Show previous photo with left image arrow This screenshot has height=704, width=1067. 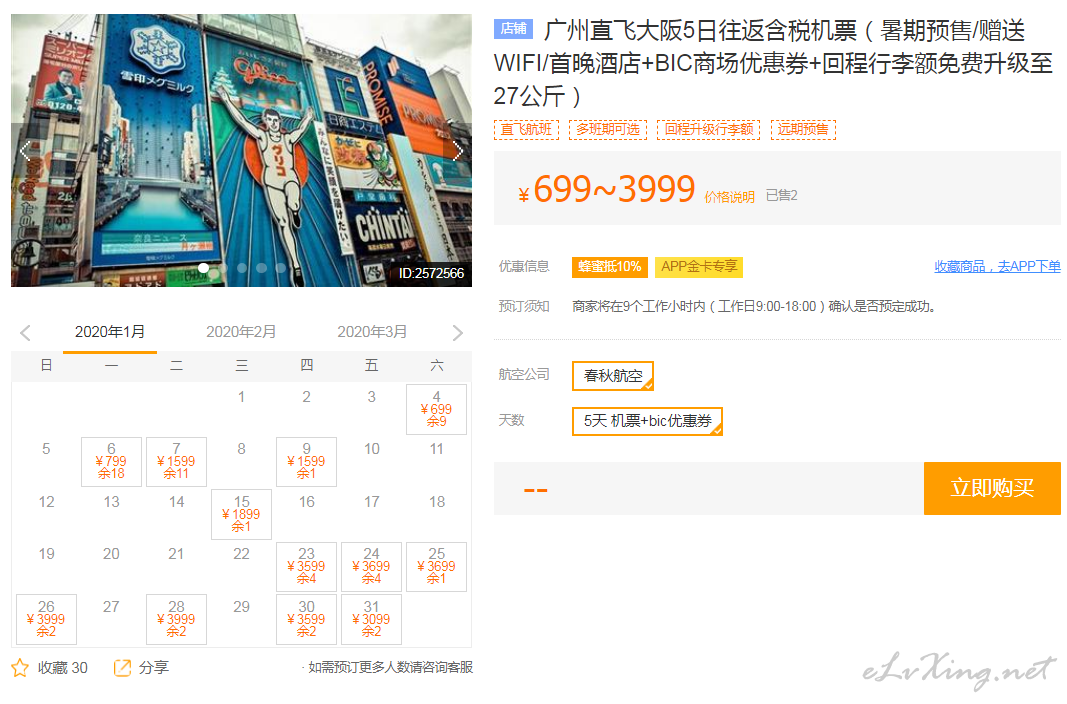[x=25, y=150]
